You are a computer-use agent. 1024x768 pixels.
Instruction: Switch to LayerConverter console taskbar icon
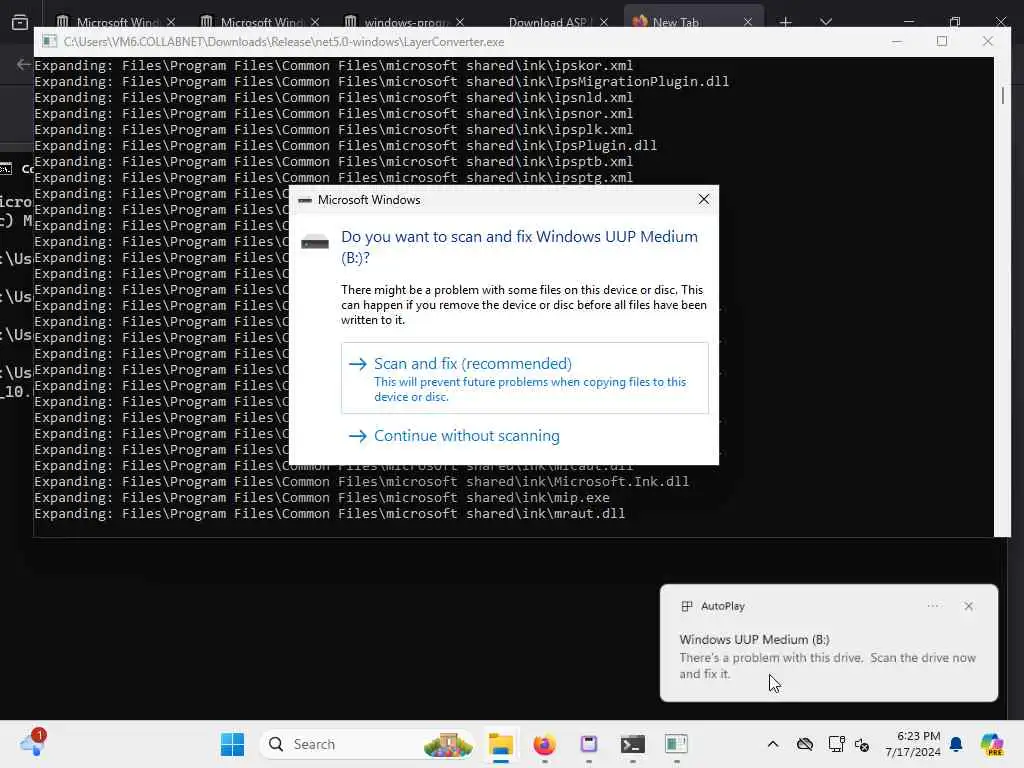click(x=676, y=744)
